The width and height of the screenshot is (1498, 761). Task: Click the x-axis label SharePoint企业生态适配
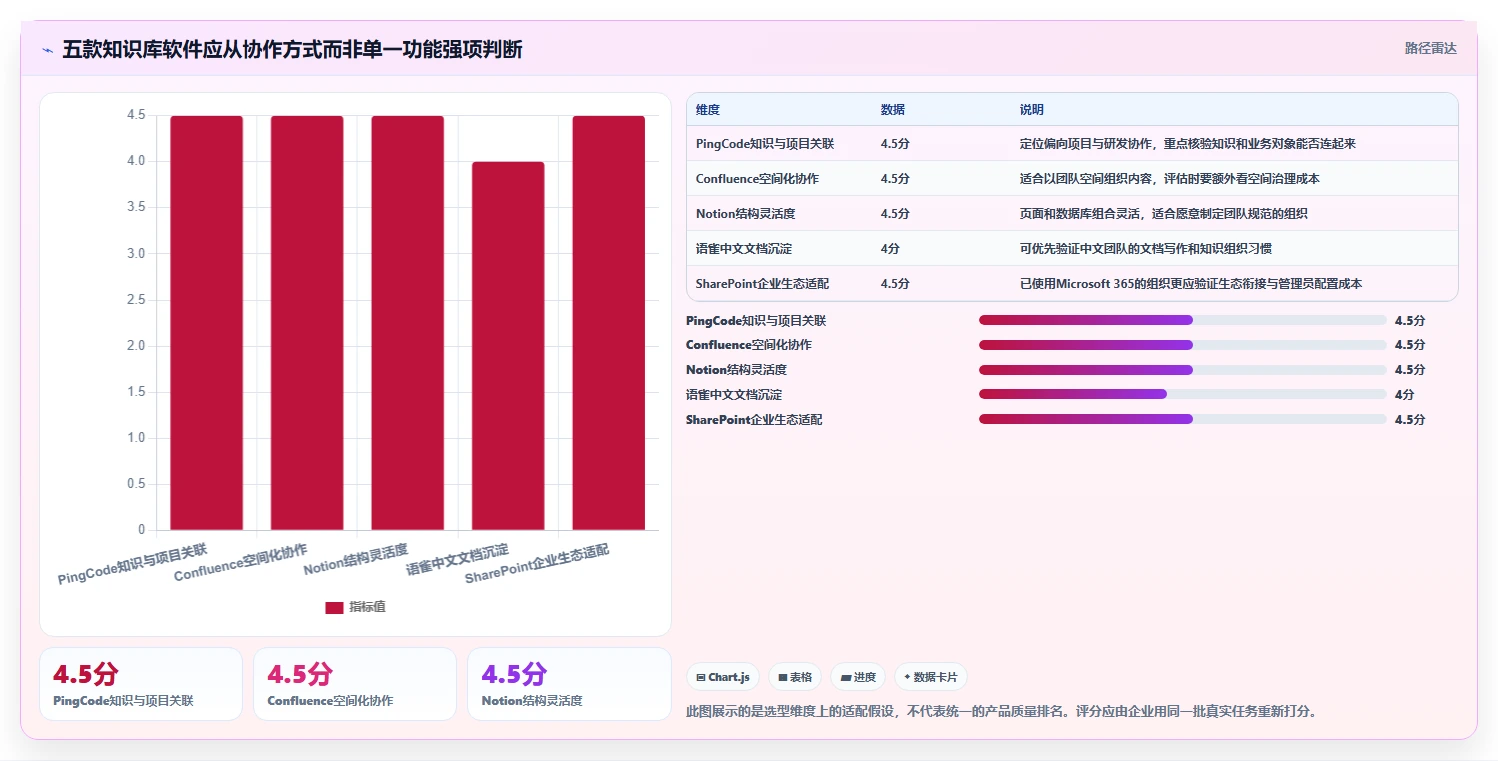click(x=537, y=565)
